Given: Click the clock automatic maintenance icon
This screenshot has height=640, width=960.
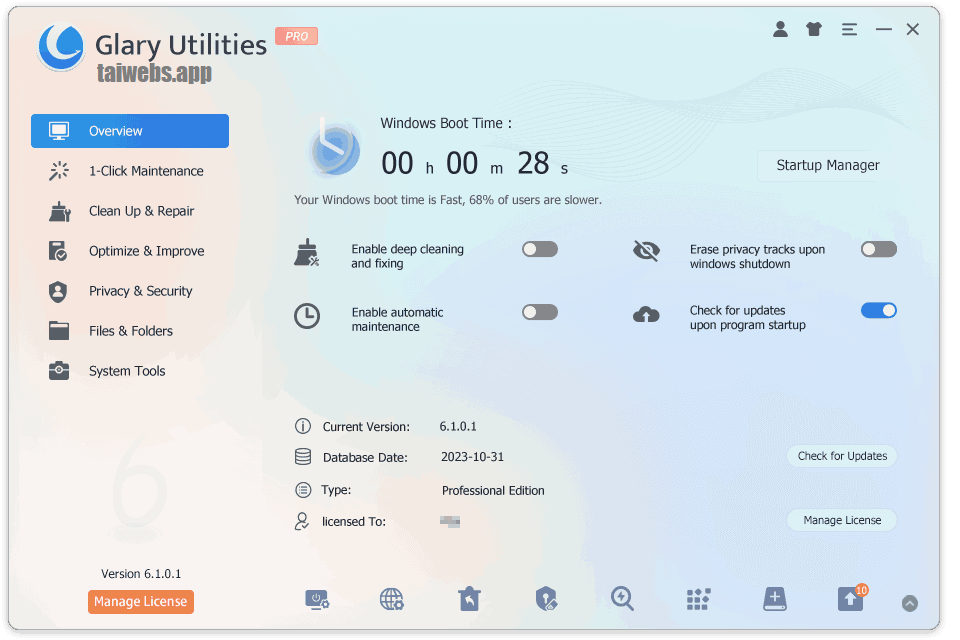Looking at the screenshot, I should (x=307, y=317).
